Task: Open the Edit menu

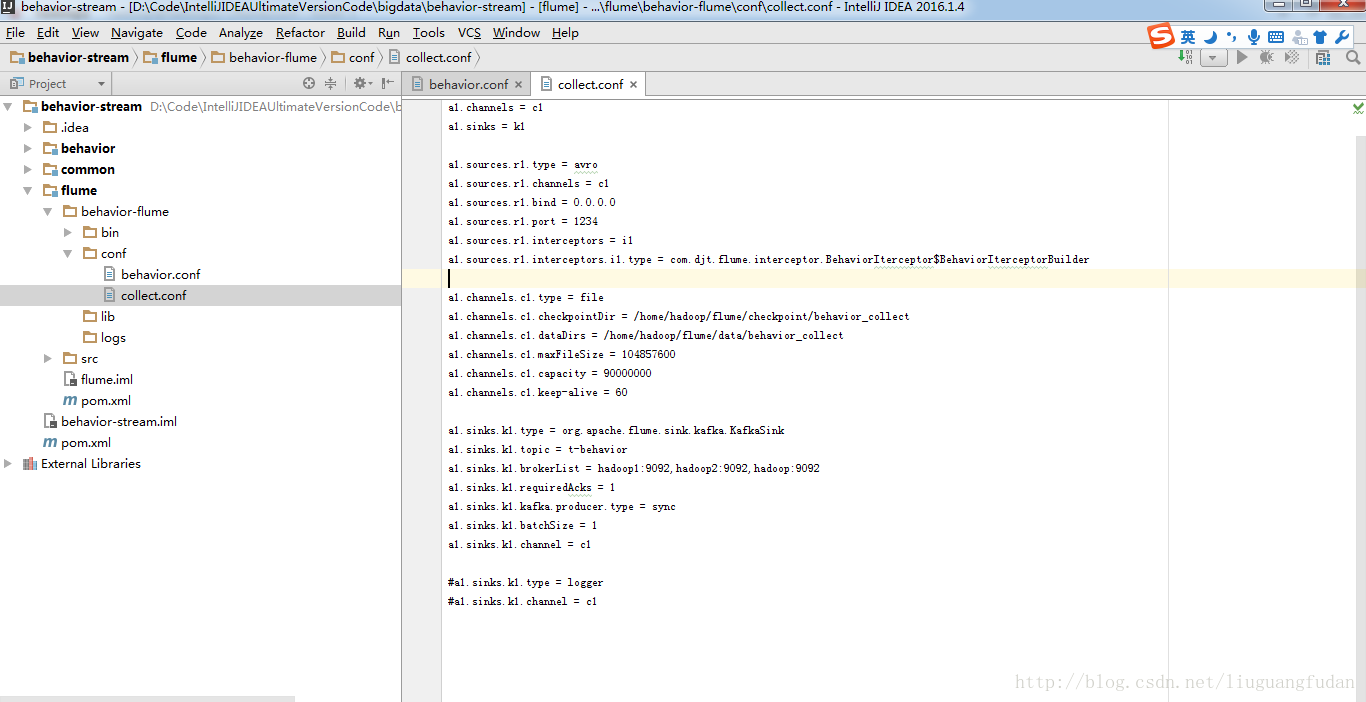Action: 48,32
